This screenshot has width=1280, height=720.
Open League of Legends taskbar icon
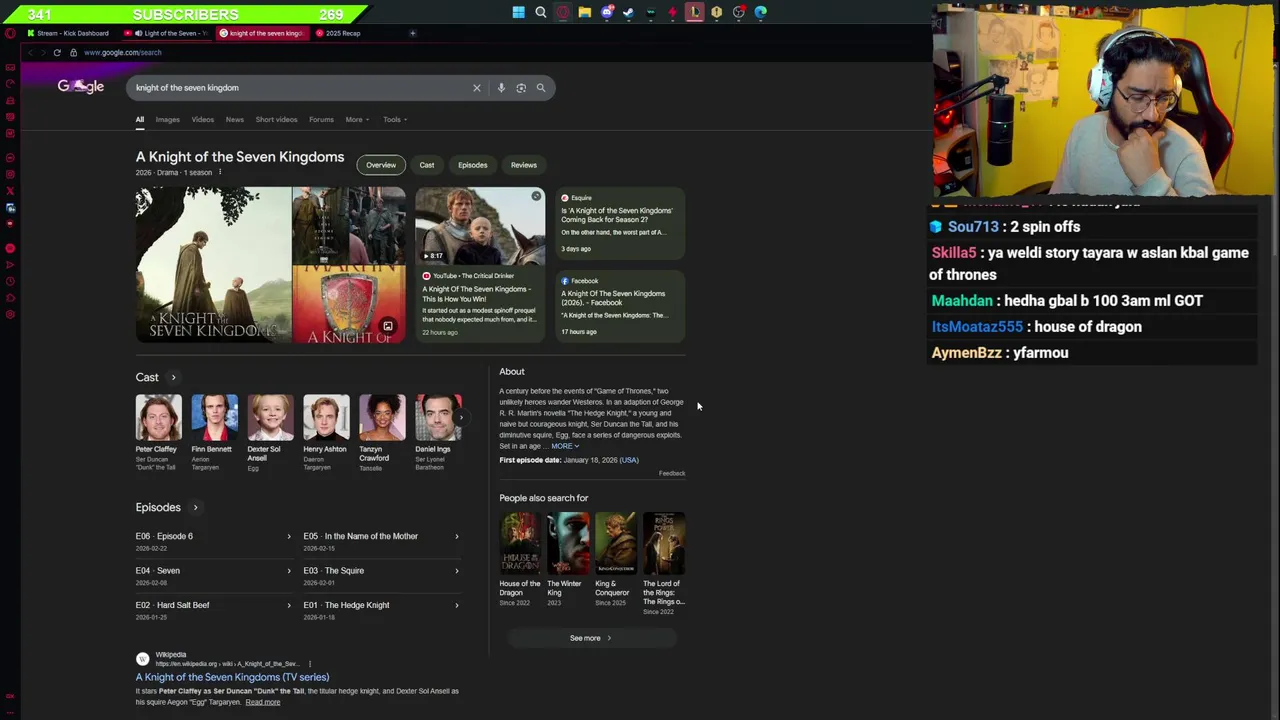(695, 13)
